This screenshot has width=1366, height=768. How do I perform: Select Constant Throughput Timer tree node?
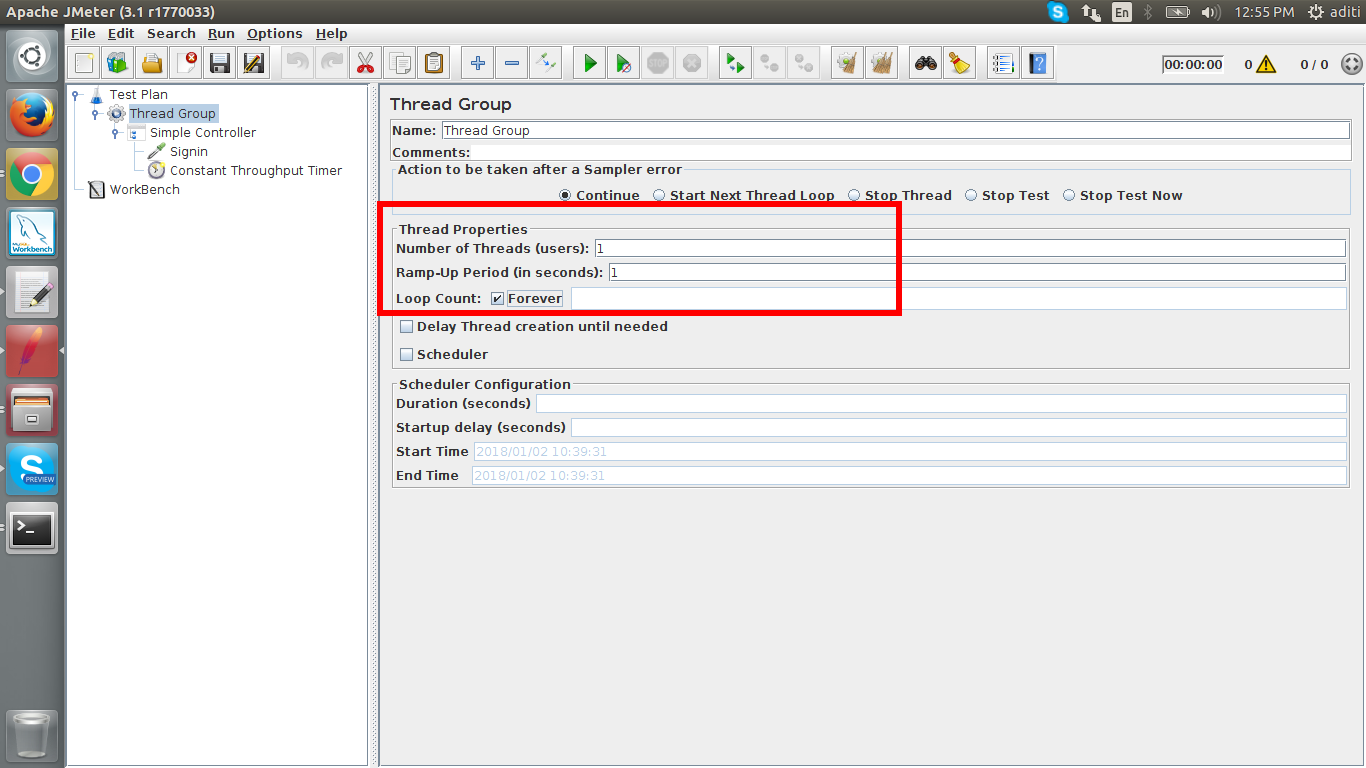pos(256,171)
